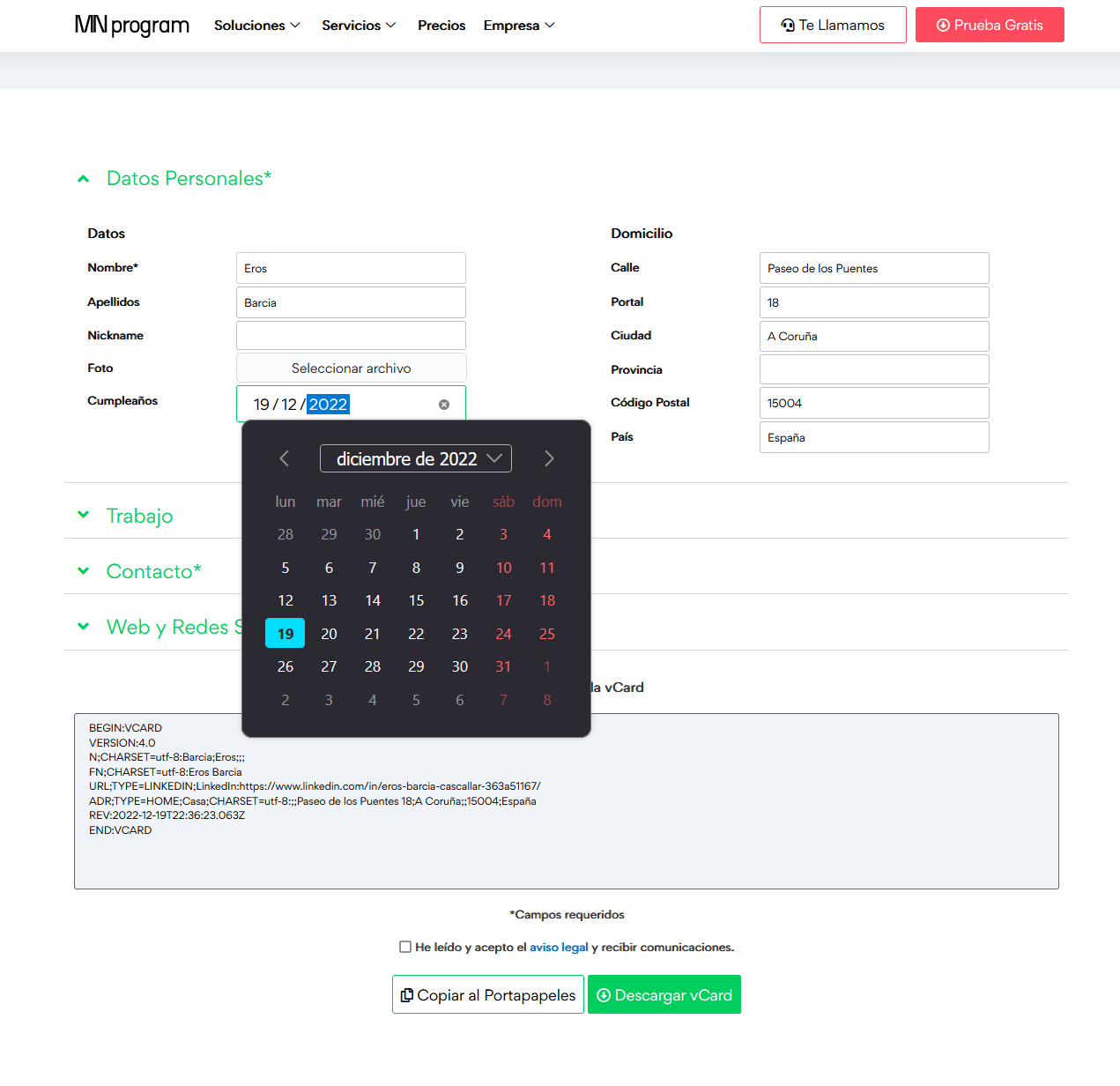Click the headset icon in Te Llamamos button
1120x1086 pixels.
click(x=787, y=25)
